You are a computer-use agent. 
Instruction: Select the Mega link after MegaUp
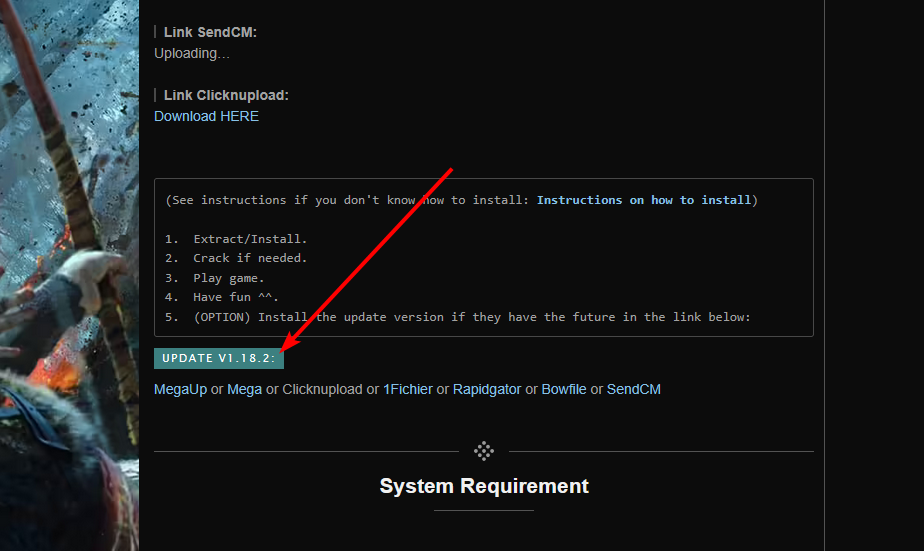click(x=244, y=389)
